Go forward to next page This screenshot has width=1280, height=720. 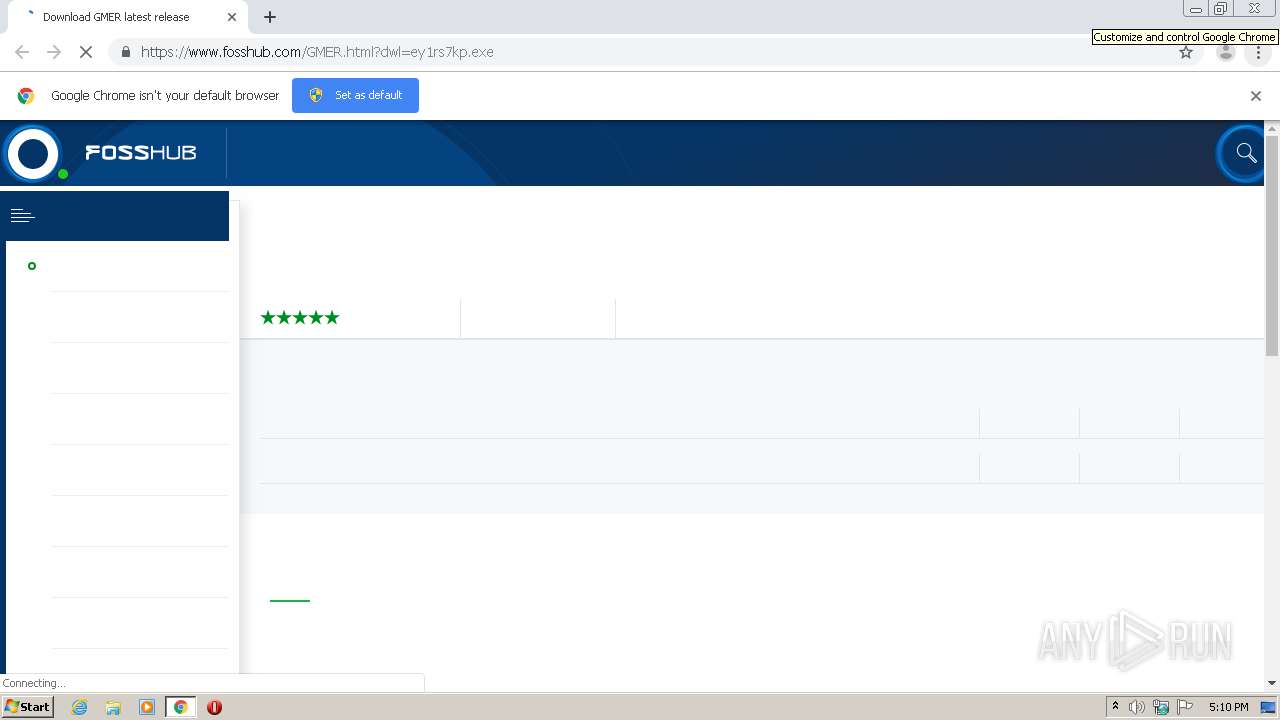click(54, 52)
